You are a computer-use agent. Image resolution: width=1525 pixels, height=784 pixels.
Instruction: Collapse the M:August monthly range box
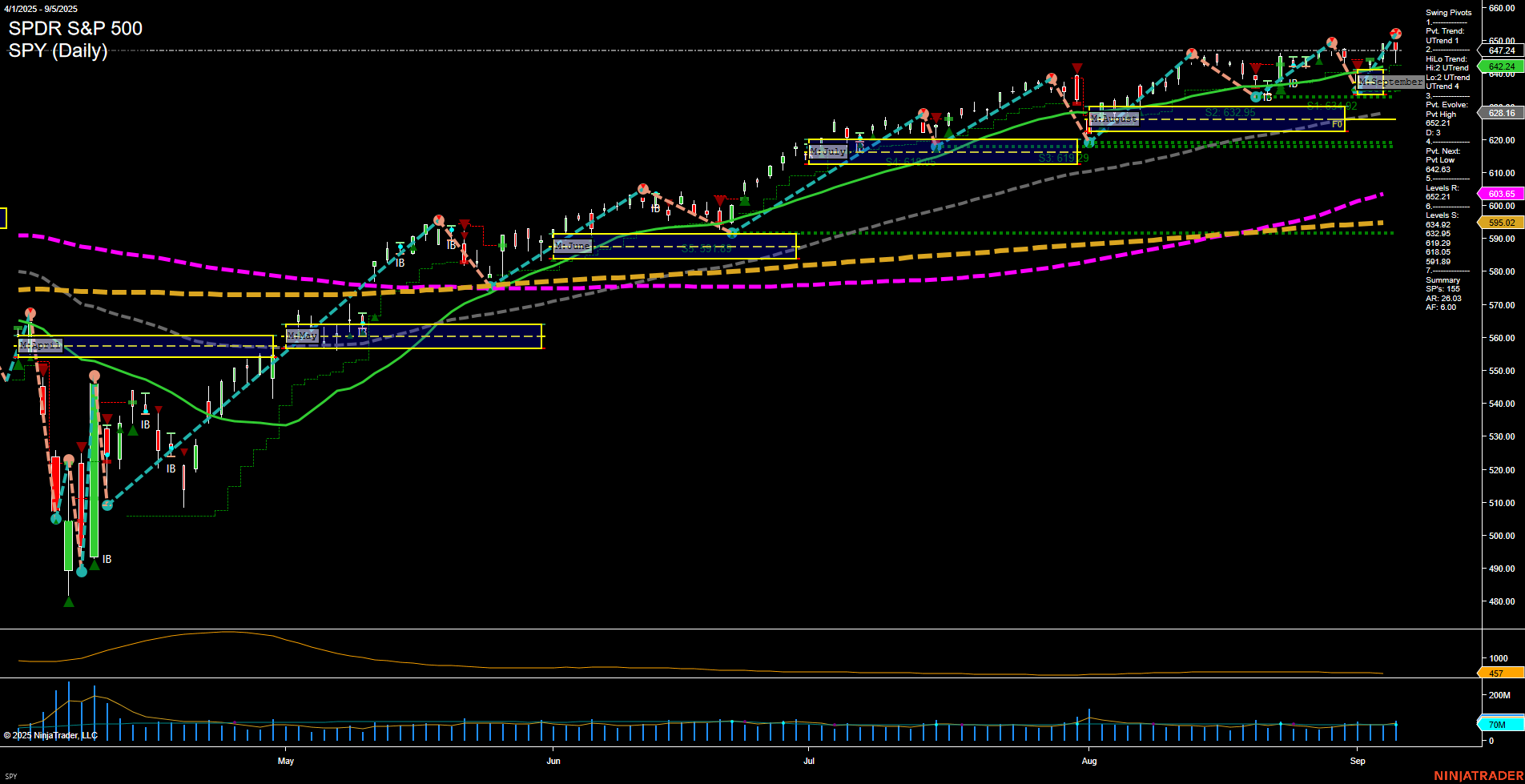click(1116, 118)
